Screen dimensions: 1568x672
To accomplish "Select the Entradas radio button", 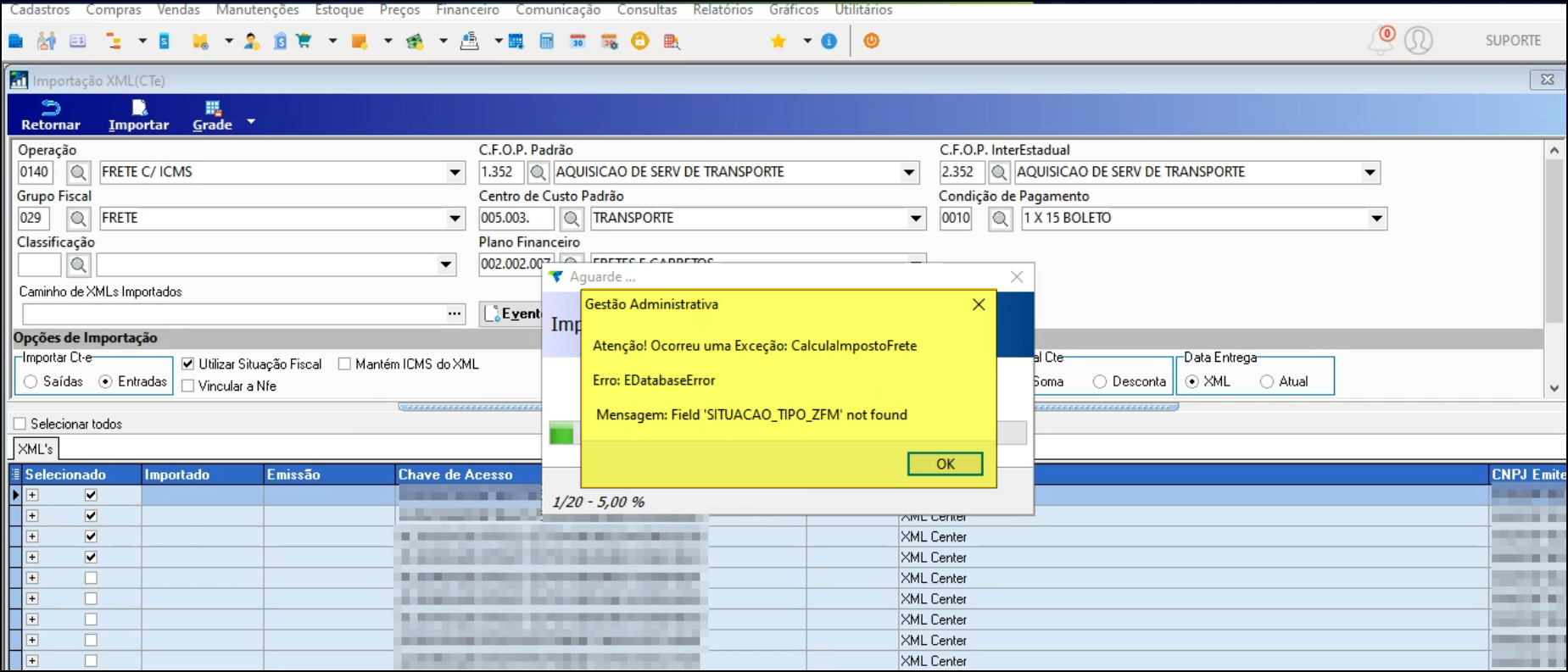I will [x=106, y=381].
